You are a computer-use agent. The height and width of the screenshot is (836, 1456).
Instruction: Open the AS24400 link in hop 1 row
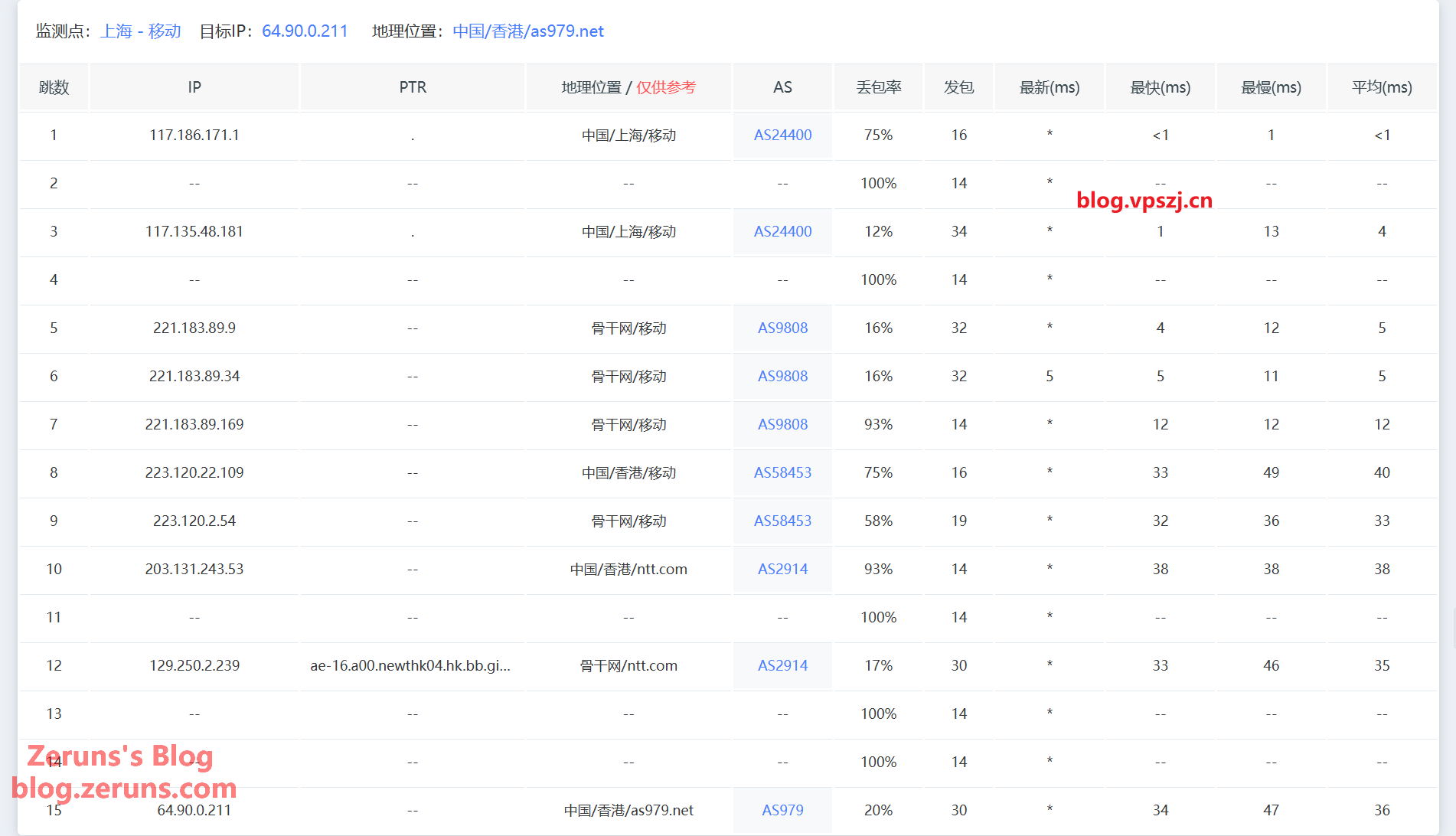(x=782, y=136)
